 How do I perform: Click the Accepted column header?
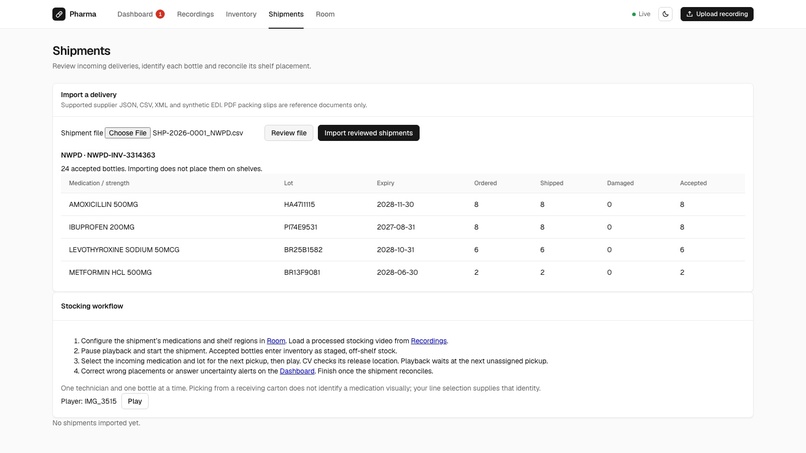point(693,183)
